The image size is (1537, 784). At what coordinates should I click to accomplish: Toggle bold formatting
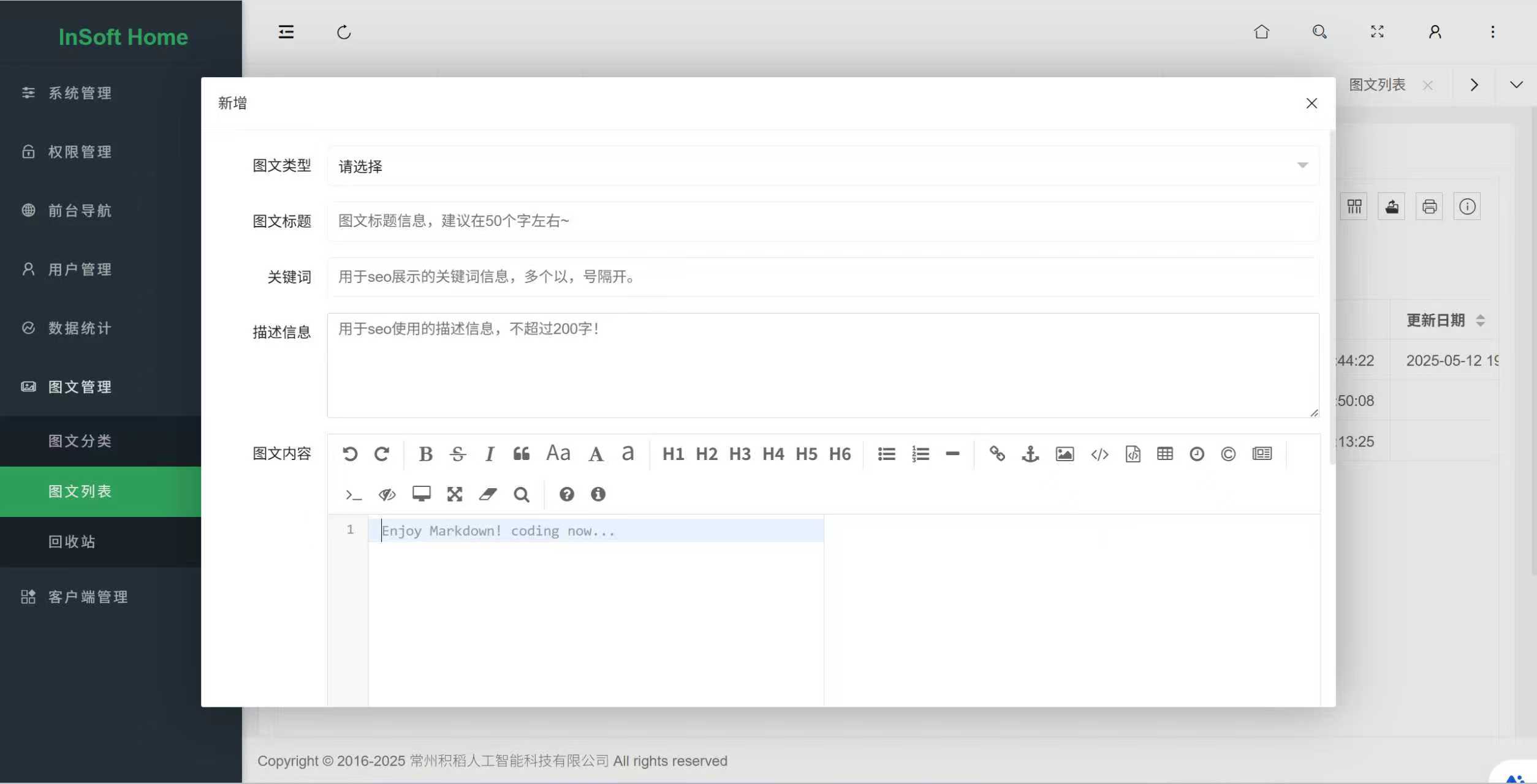425,454
